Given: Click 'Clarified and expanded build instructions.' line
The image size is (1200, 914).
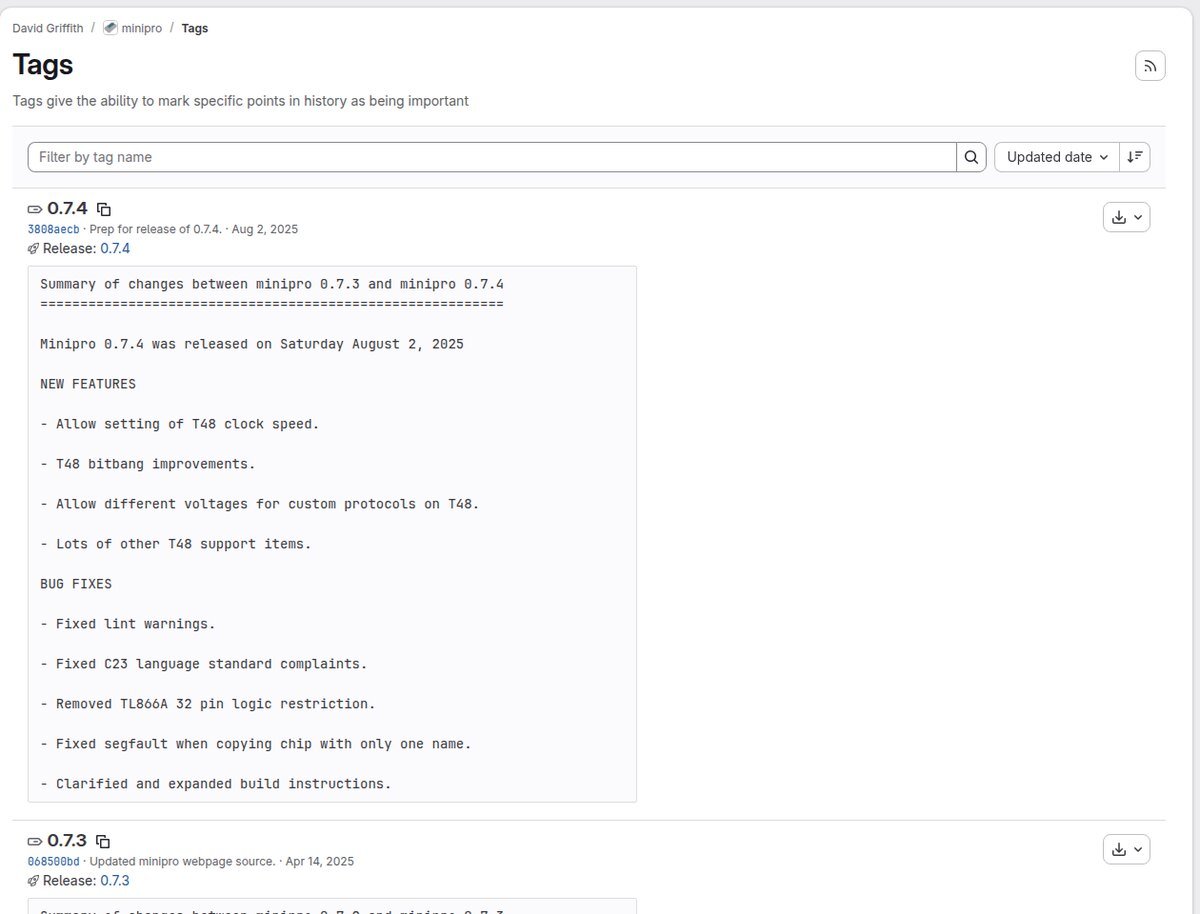Looking at the screenshot, I should point(216,784).
